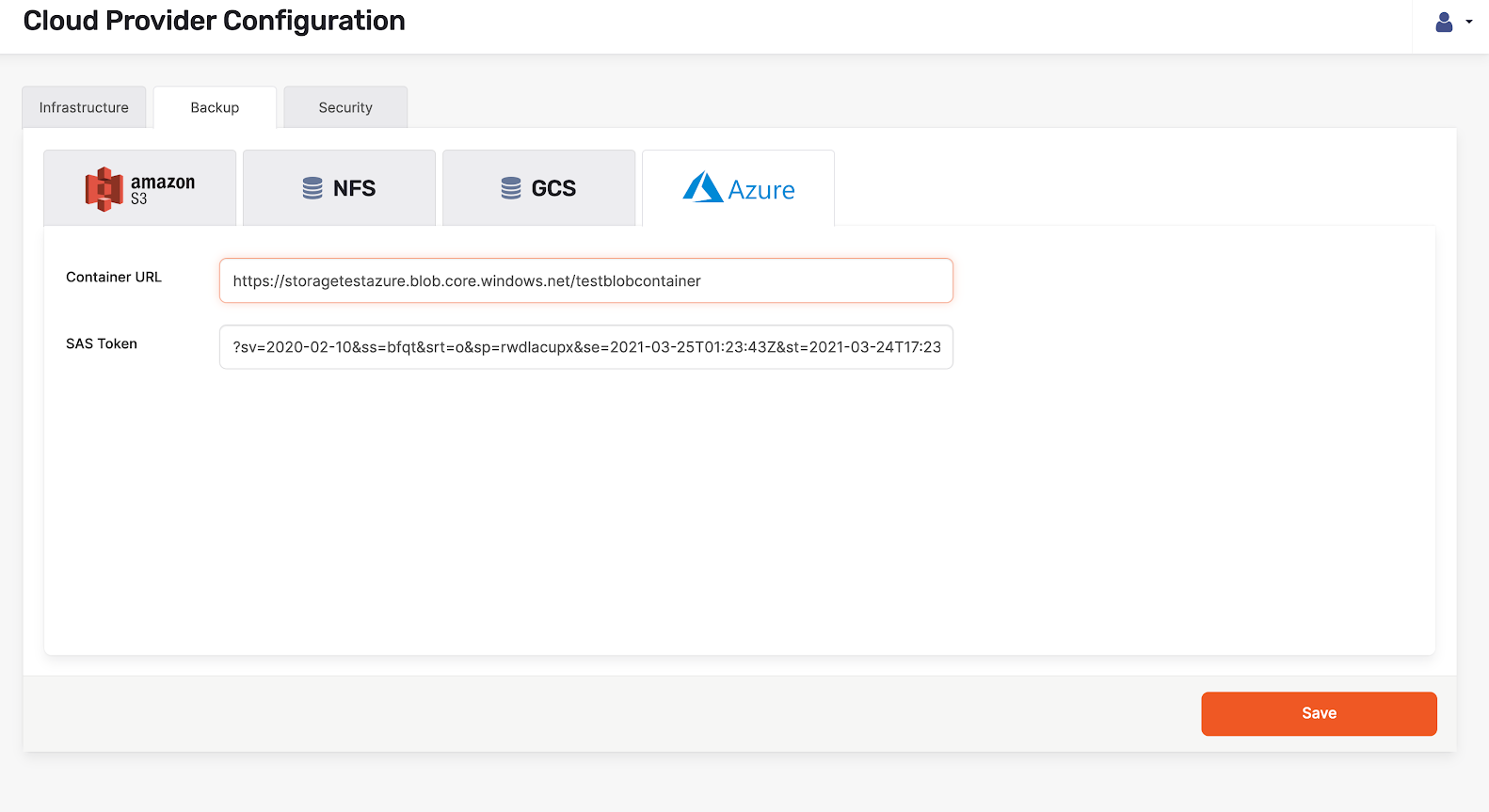Viewport: 1489px width, 812px height.
Task: Expand the user menu dropdown arrow
Action: (x=1469, y=22)
